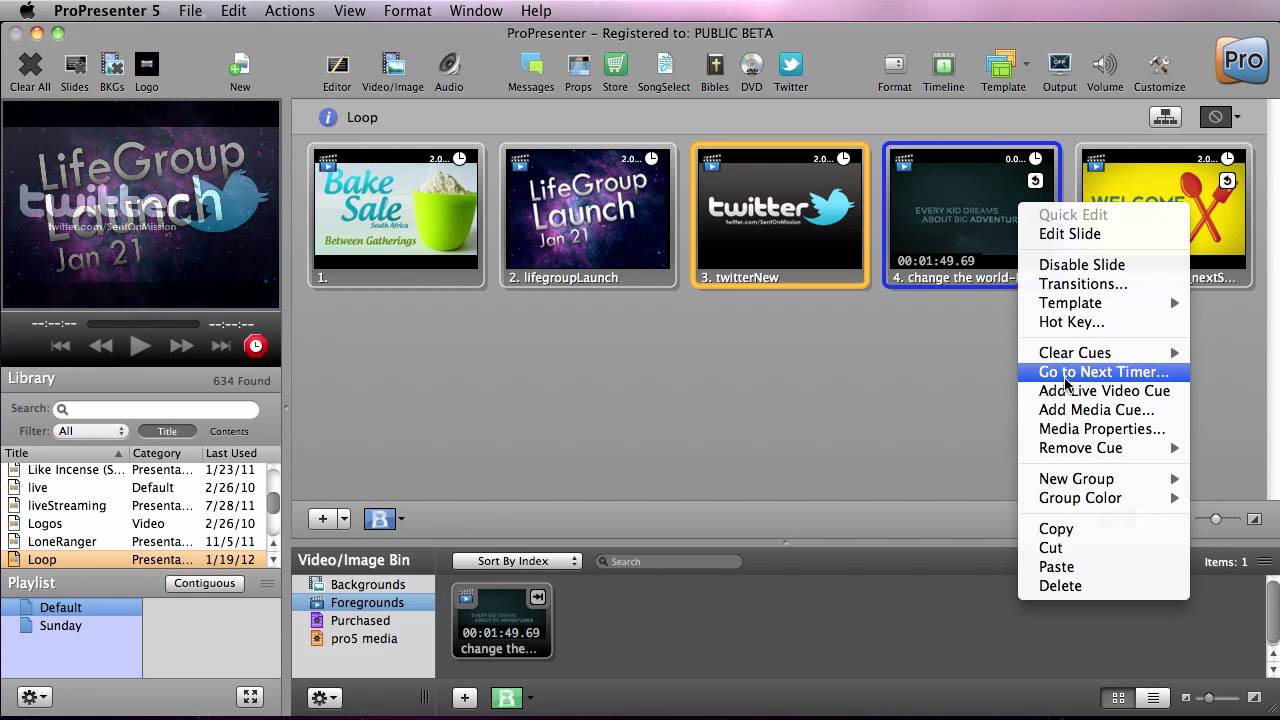Expand the Template toolbar dropdown arrow
This screenshot has height=720, width=1280.
1027,64
